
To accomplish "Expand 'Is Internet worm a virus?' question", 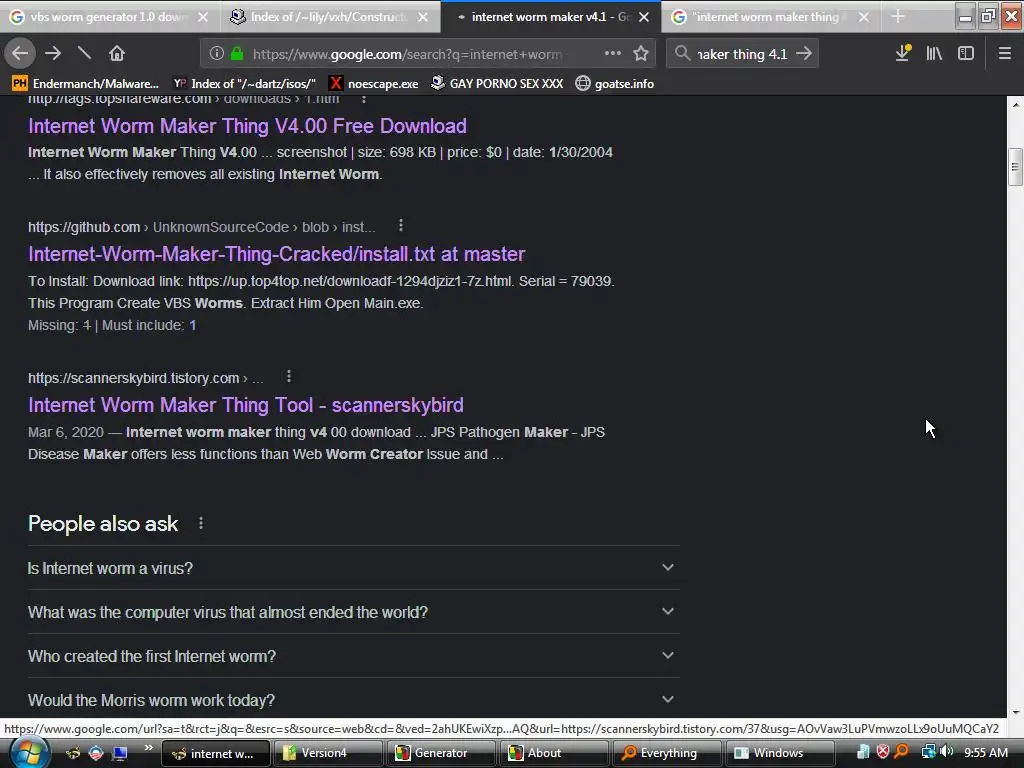I will click(x=353, y=568).
